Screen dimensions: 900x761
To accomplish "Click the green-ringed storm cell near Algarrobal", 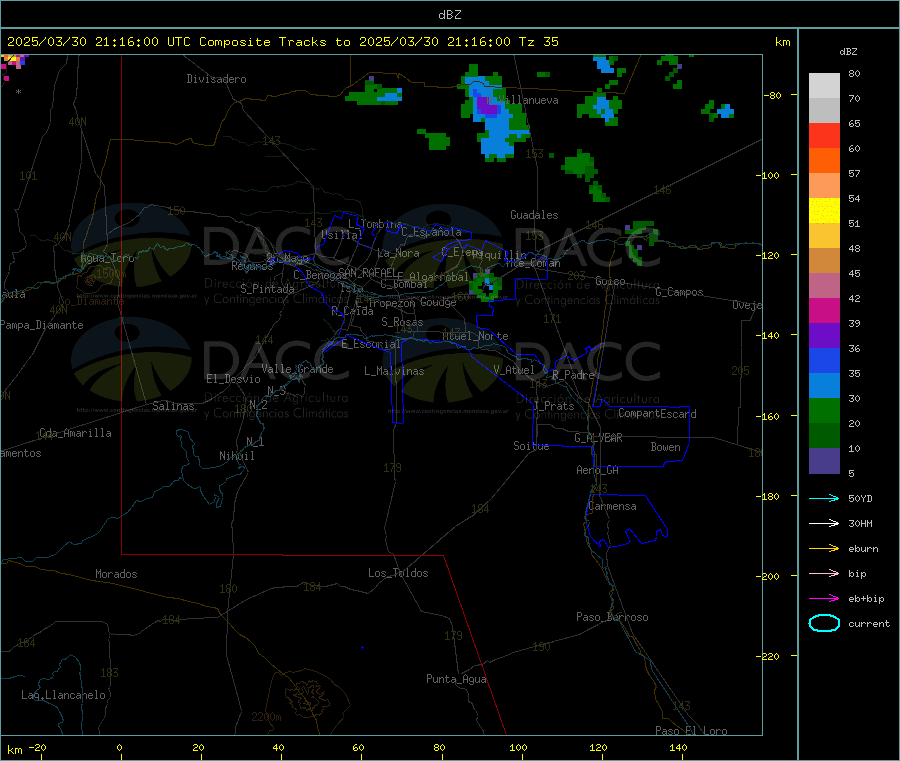I will tap(487, 286).
